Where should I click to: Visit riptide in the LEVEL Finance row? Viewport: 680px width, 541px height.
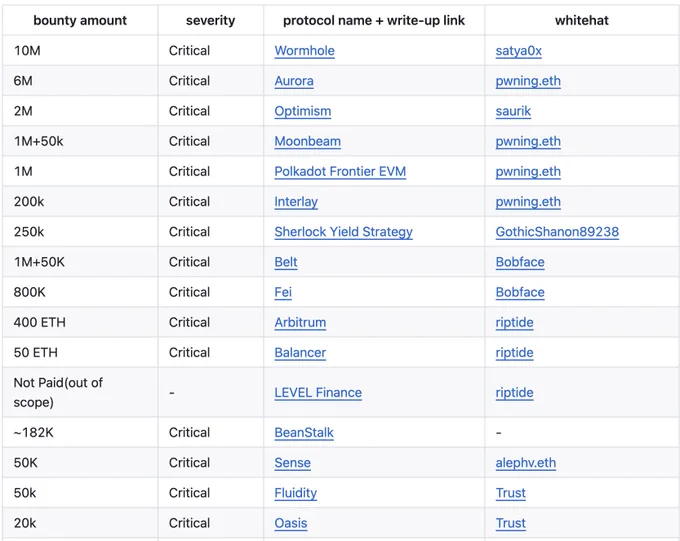click(x=514, y=393)
